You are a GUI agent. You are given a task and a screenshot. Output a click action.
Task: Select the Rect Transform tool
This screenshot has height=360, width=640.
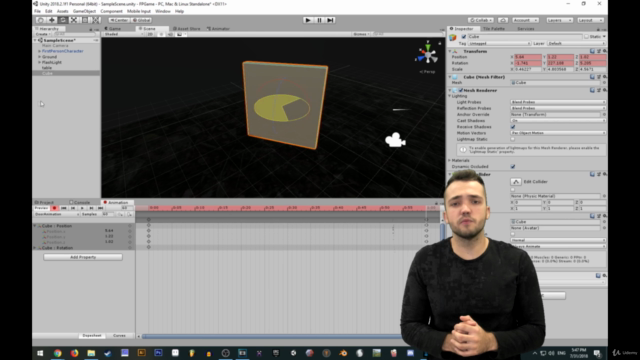[85, 20]
